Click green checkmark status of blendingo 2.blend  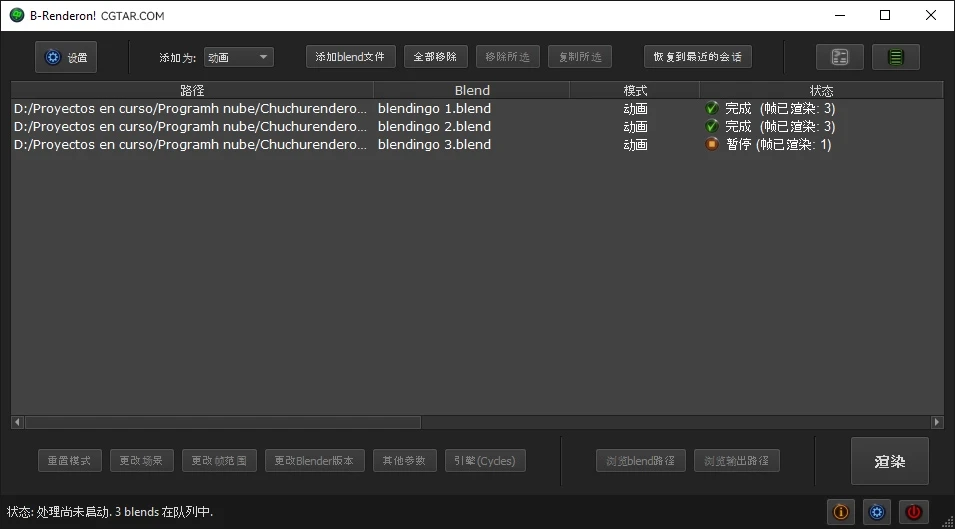712,126
